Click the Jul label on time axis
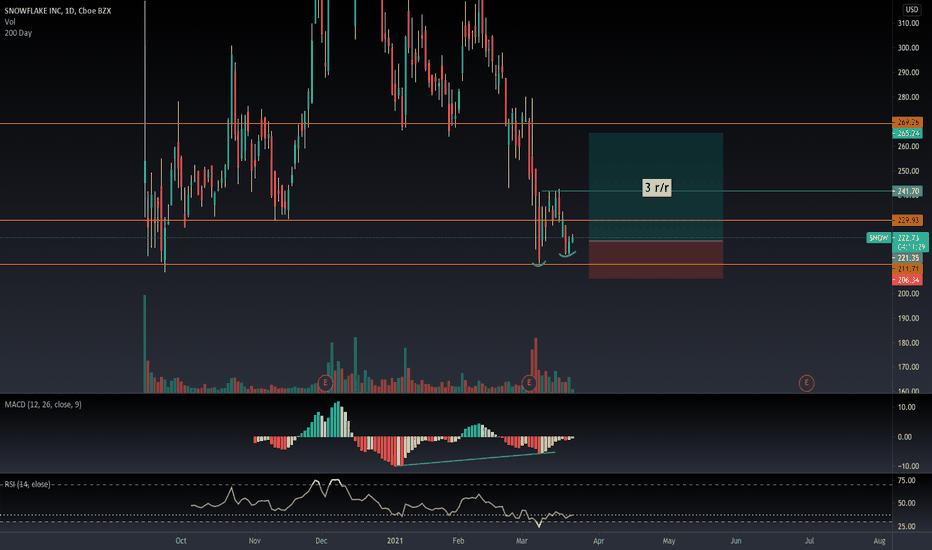Screen dimensions: 932x550 [809, 540]
